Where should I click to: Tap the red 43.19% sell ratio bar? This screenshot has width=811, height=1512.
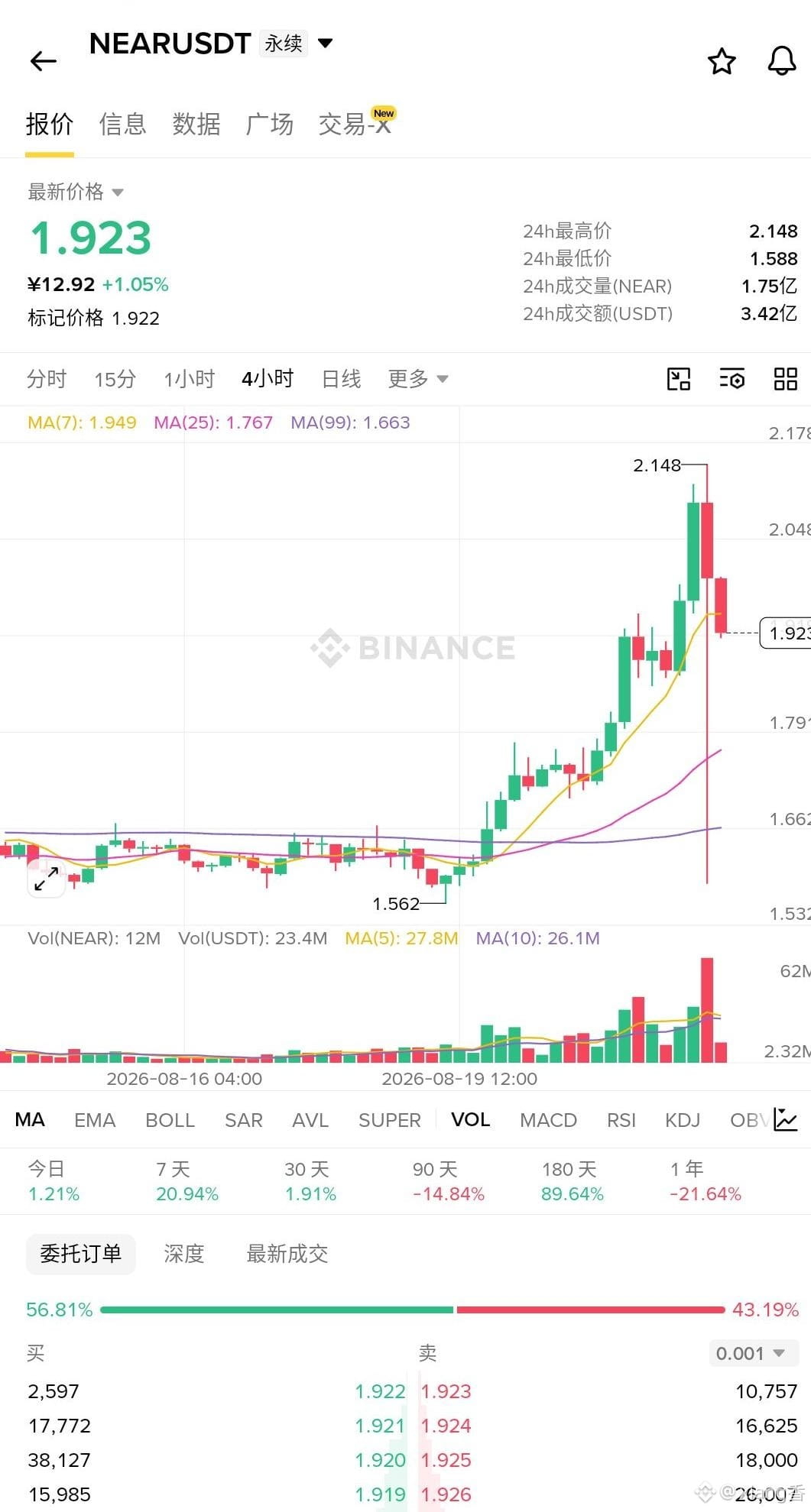tap(590, 1310)
